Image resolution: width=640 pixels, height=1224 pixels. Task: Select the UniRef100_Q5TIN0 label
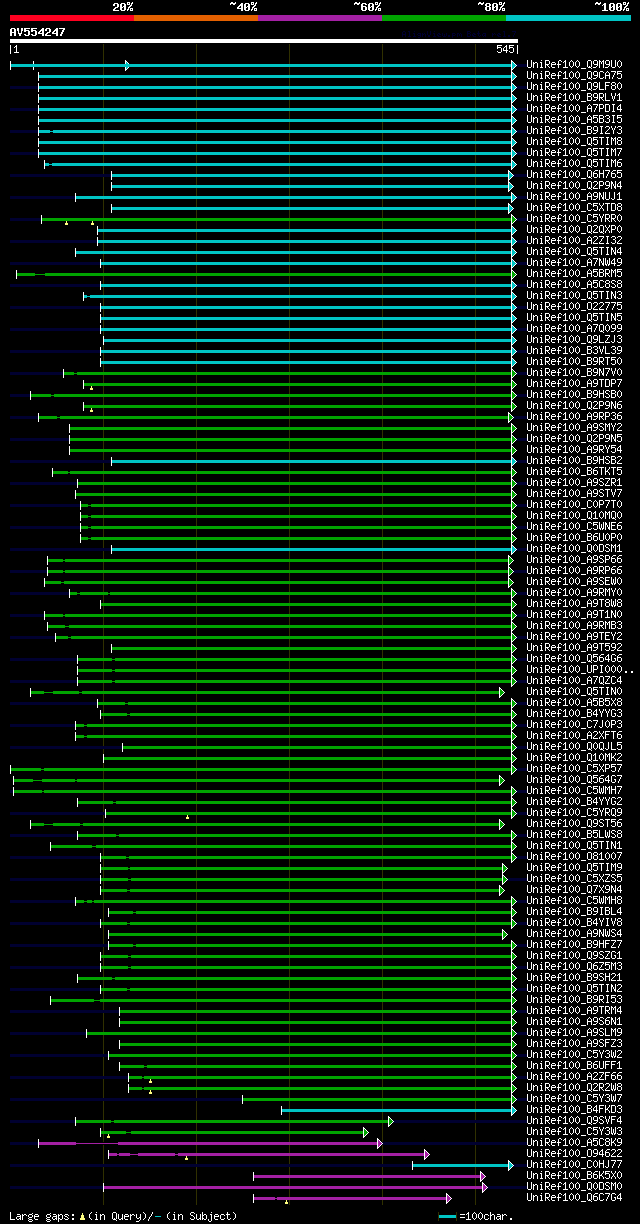tap(574, 692)
